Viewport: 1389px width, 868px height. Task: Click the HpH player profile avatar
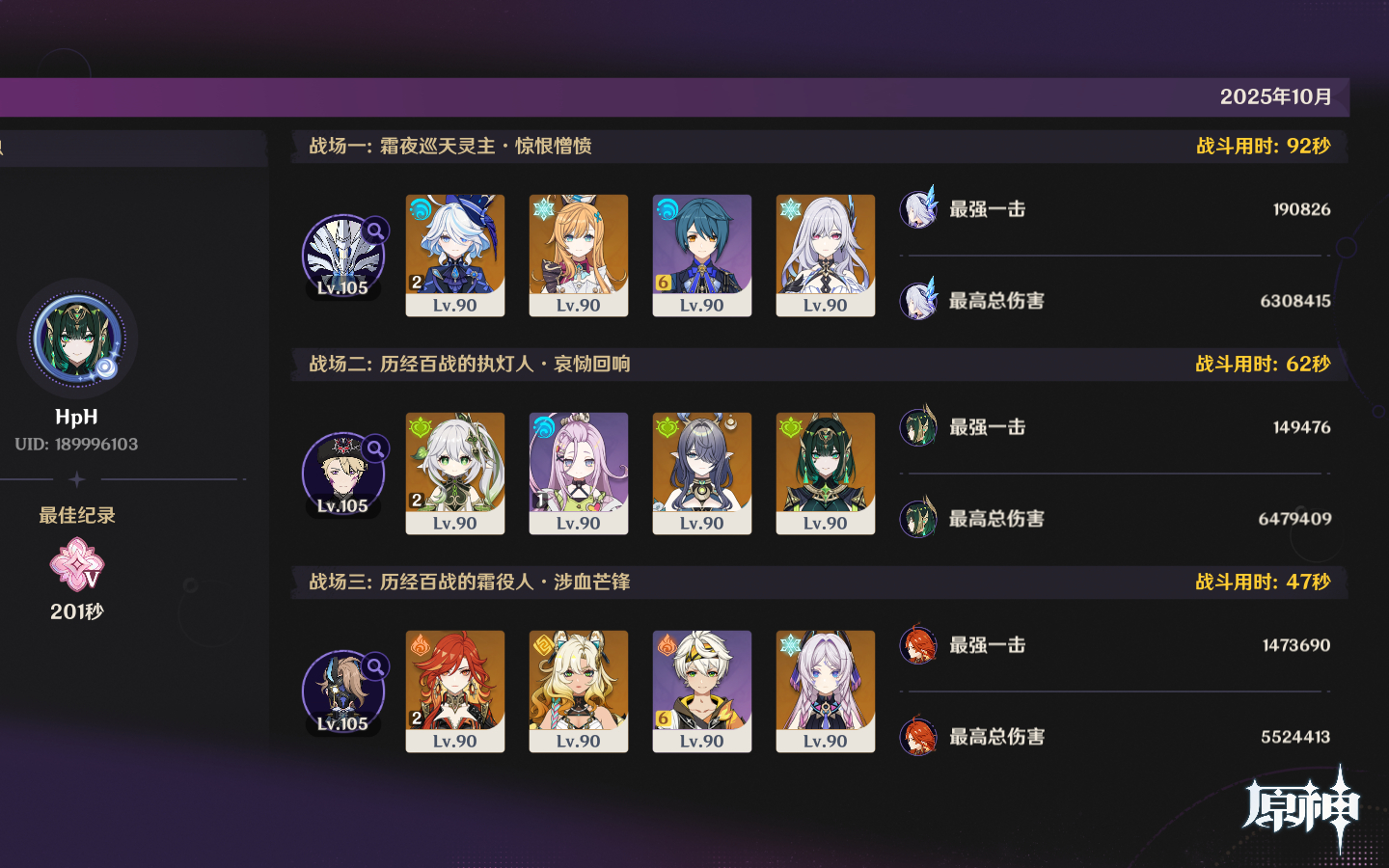tap(77, 339)
